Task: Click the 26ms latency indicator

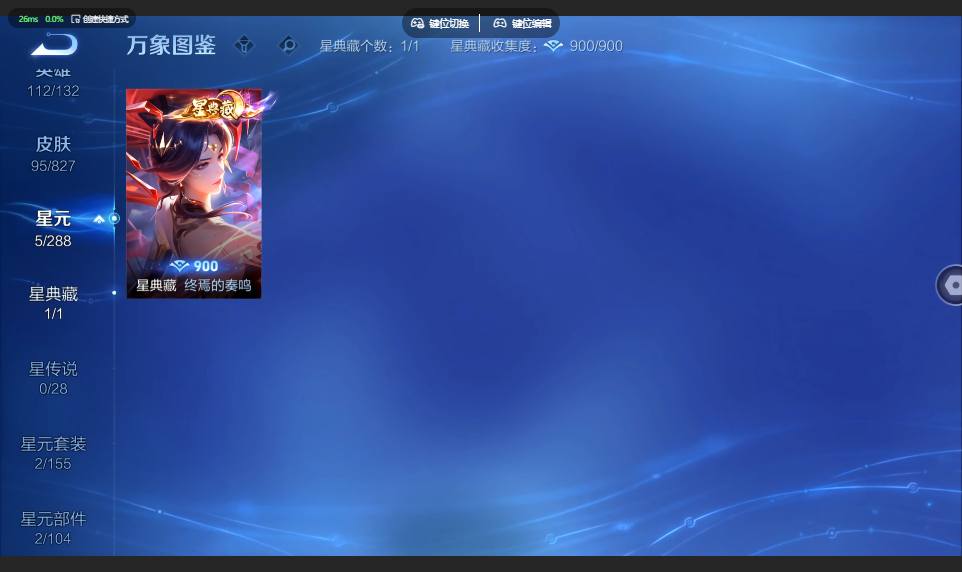Action: click(x=28, y=19)
